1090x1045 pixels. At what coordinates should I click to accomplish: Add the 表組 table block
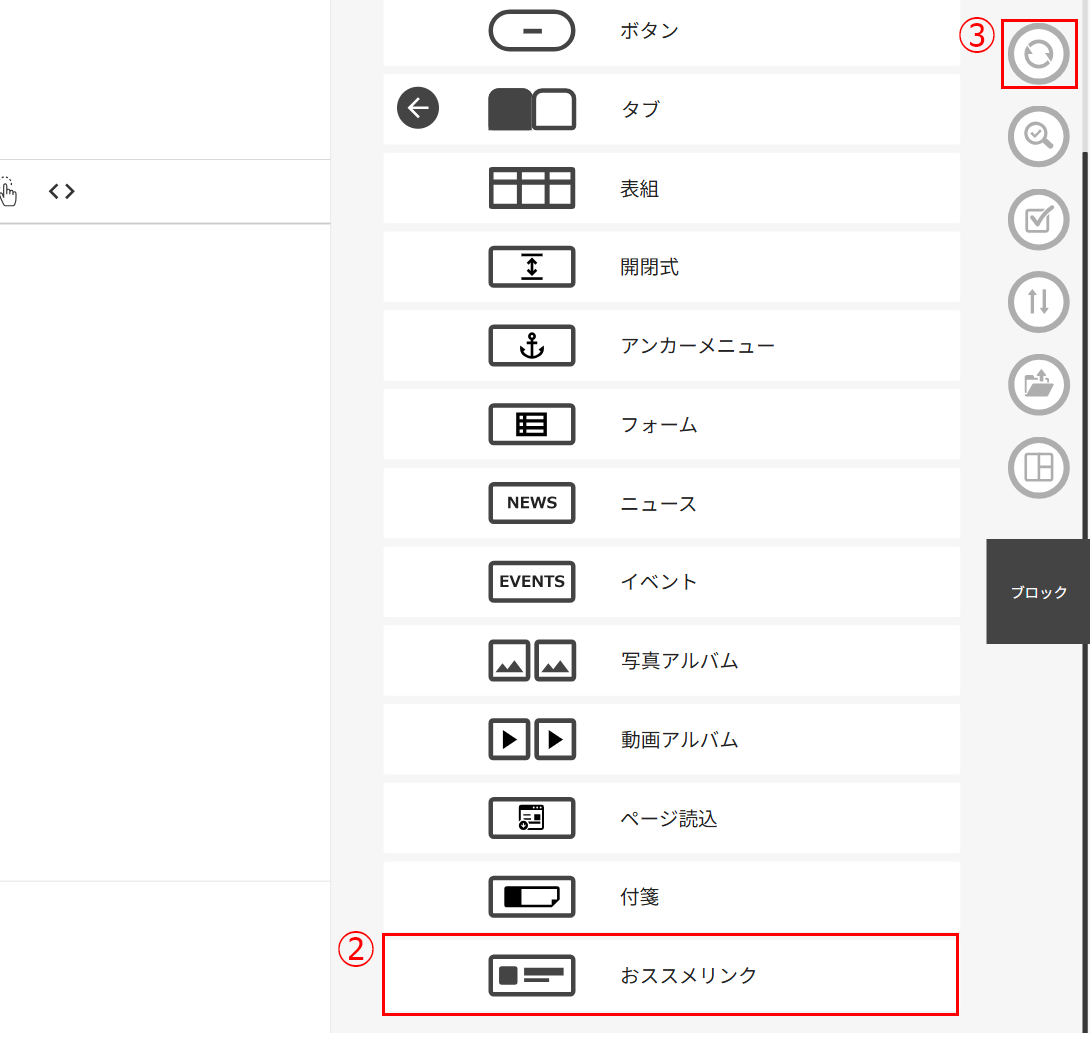click(671, 188)
